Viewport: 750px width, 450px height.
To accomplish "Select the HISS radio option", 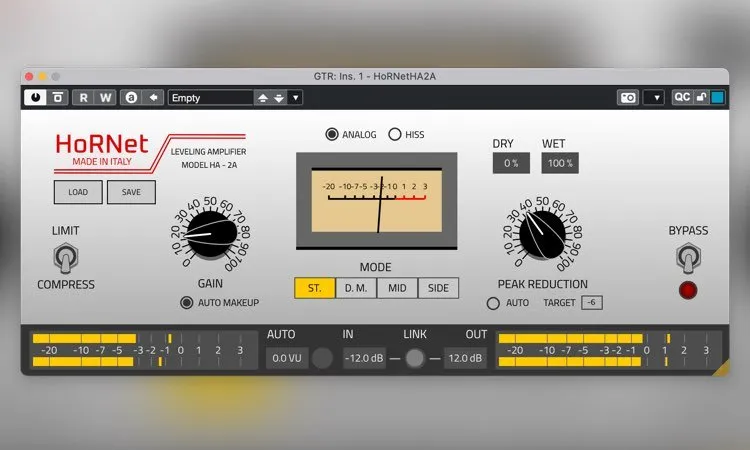I will [395, 134].
